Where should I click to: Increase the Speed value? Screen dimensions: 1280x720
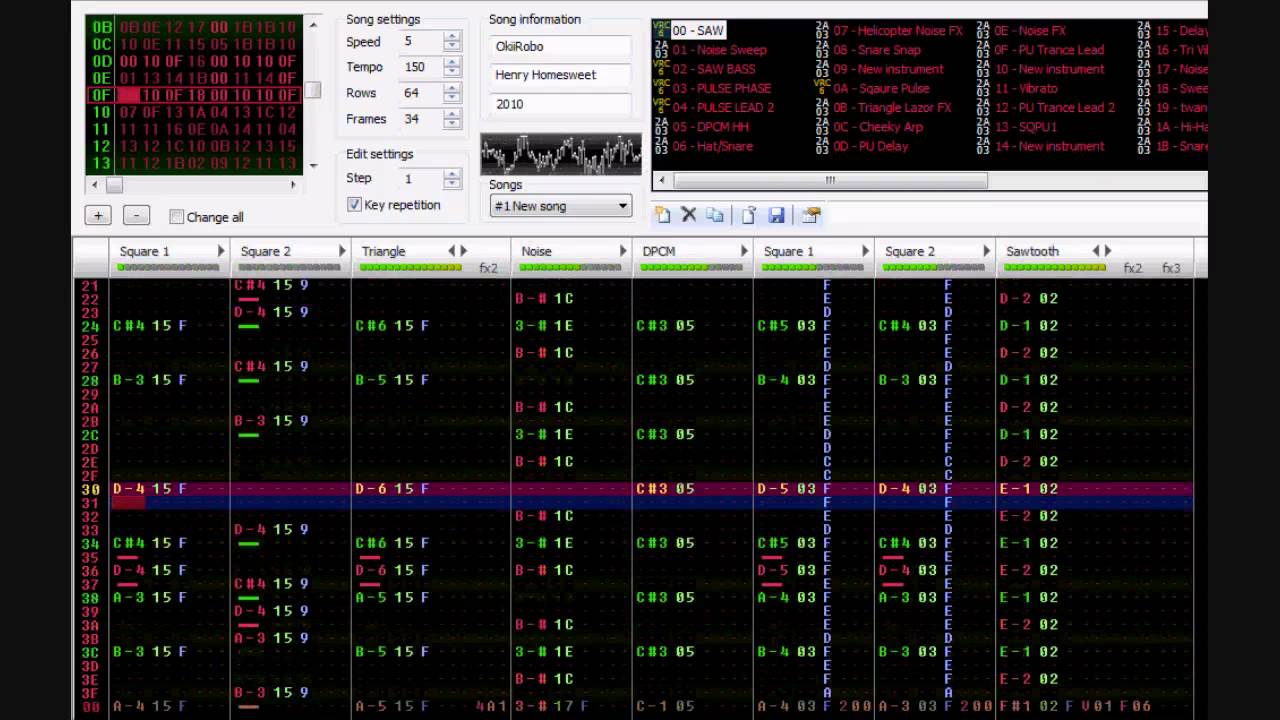coord(452,37)
